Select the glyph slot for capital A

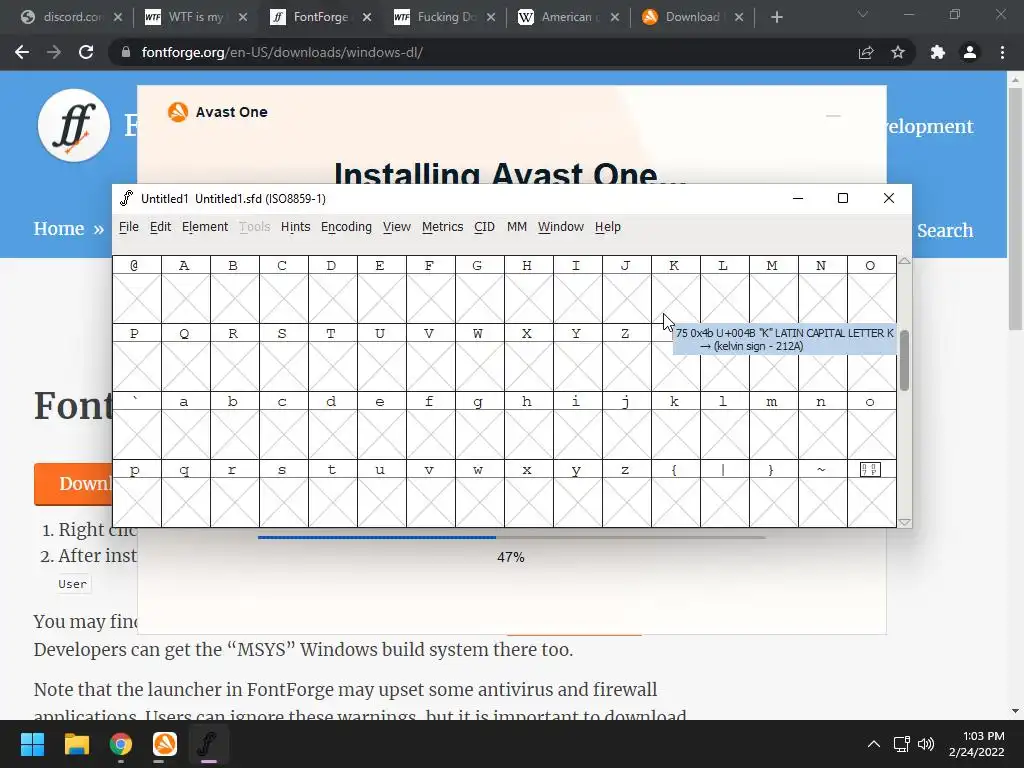tap(185, 298)
